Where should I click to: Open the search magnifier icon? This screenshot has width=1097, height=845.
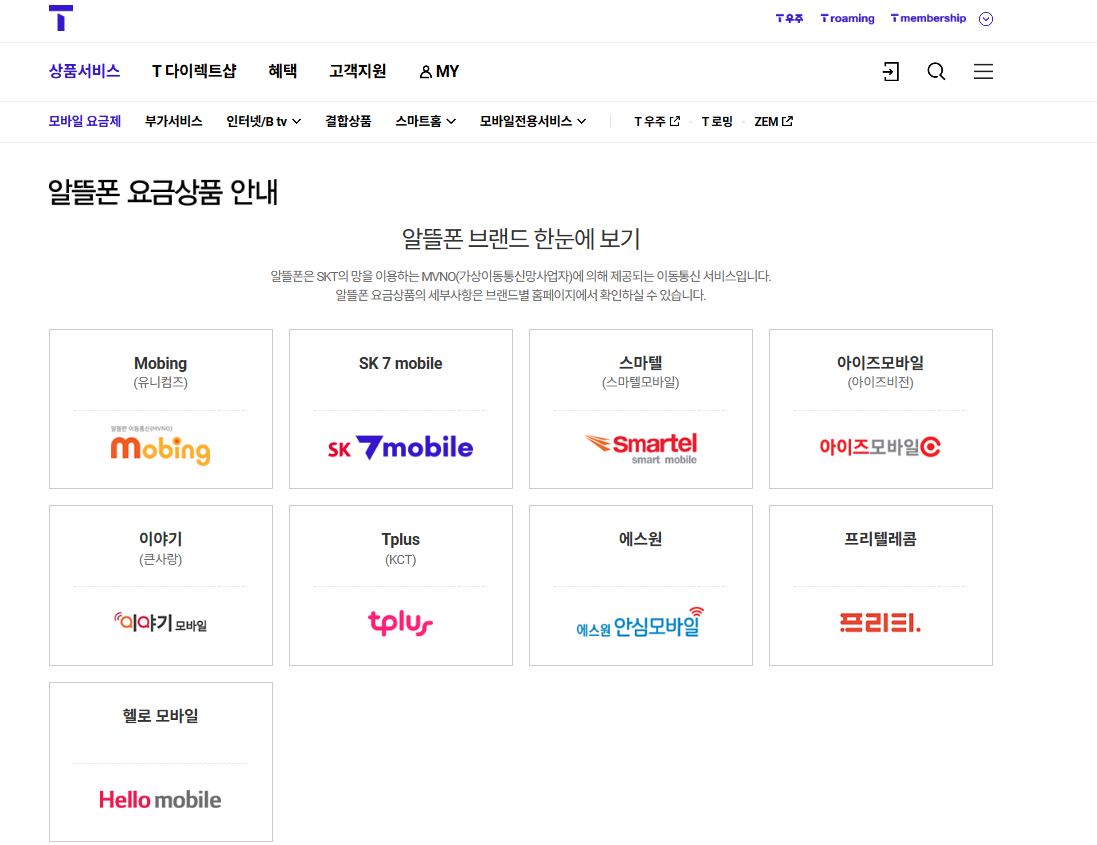936,71
